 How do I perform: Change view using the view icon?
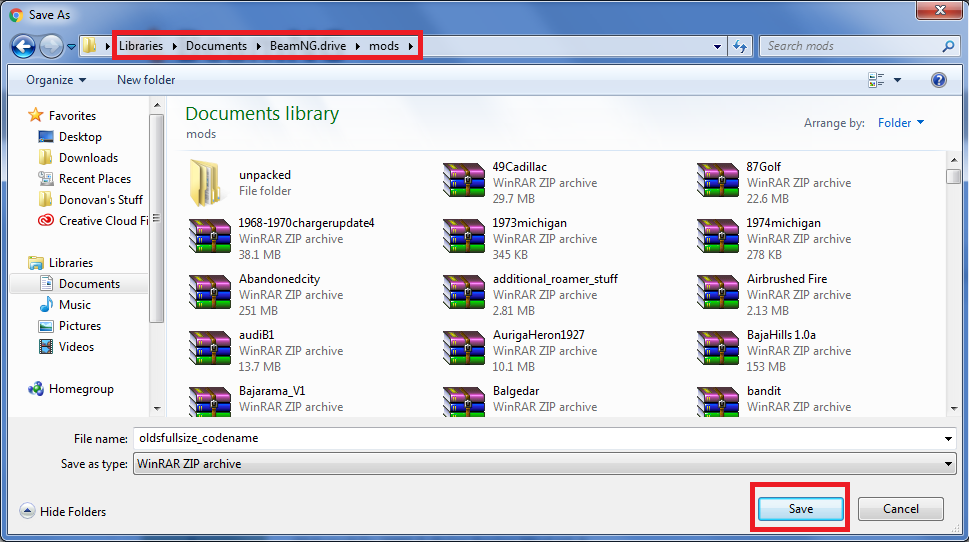coord(876,80)
